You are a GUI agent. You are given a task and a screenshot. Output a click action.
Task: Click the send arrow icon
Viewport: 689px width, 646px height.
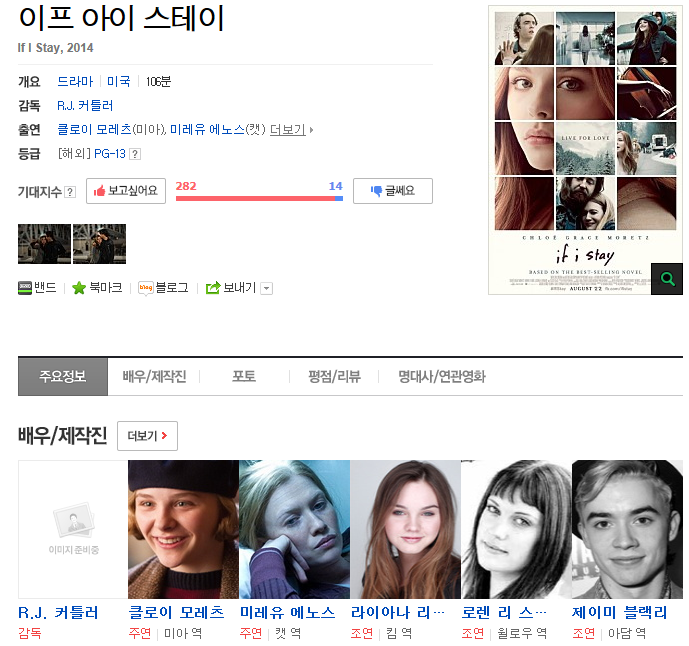[212, 288]
